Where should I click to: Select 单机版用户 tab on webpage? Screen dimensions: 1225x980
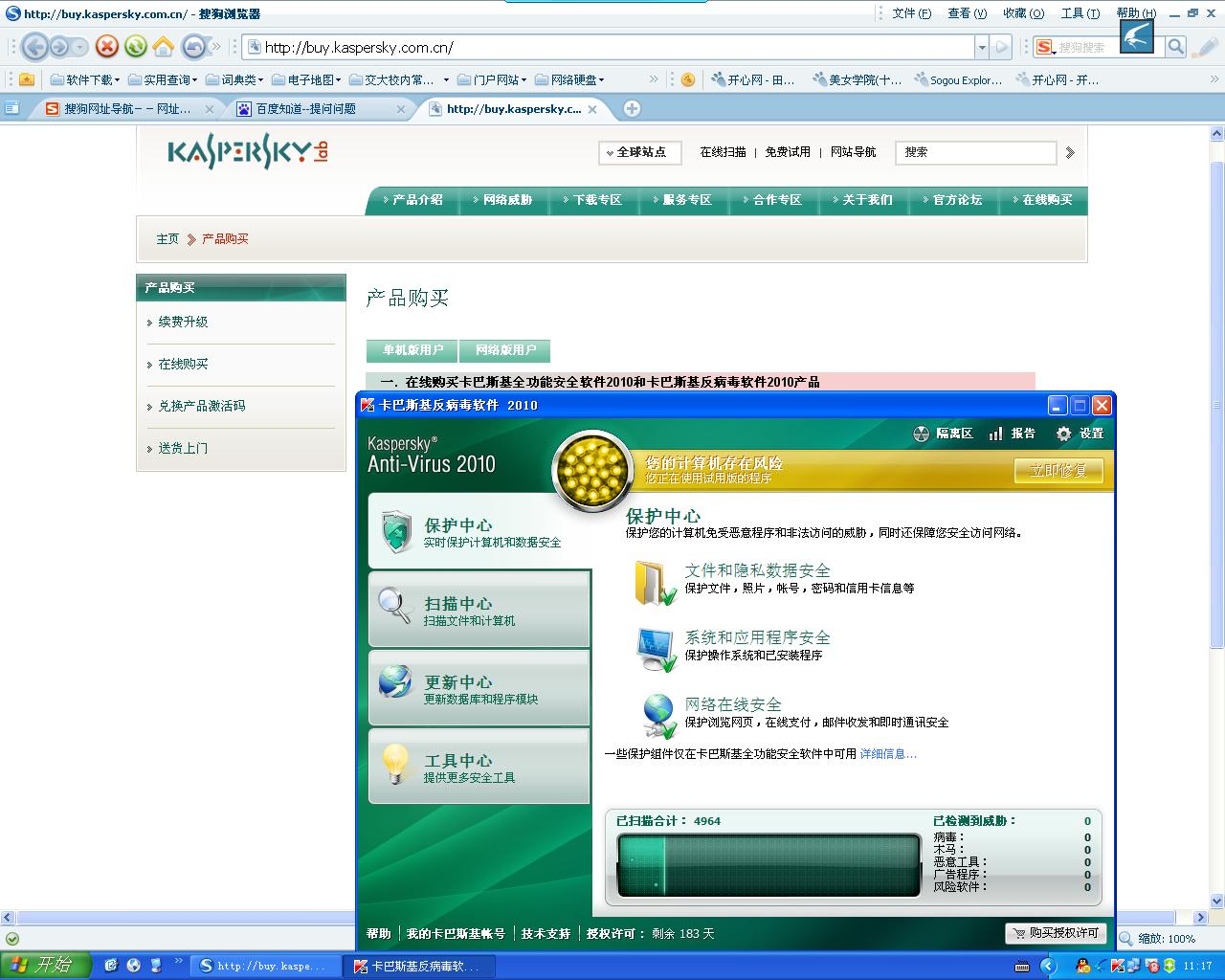412,350
